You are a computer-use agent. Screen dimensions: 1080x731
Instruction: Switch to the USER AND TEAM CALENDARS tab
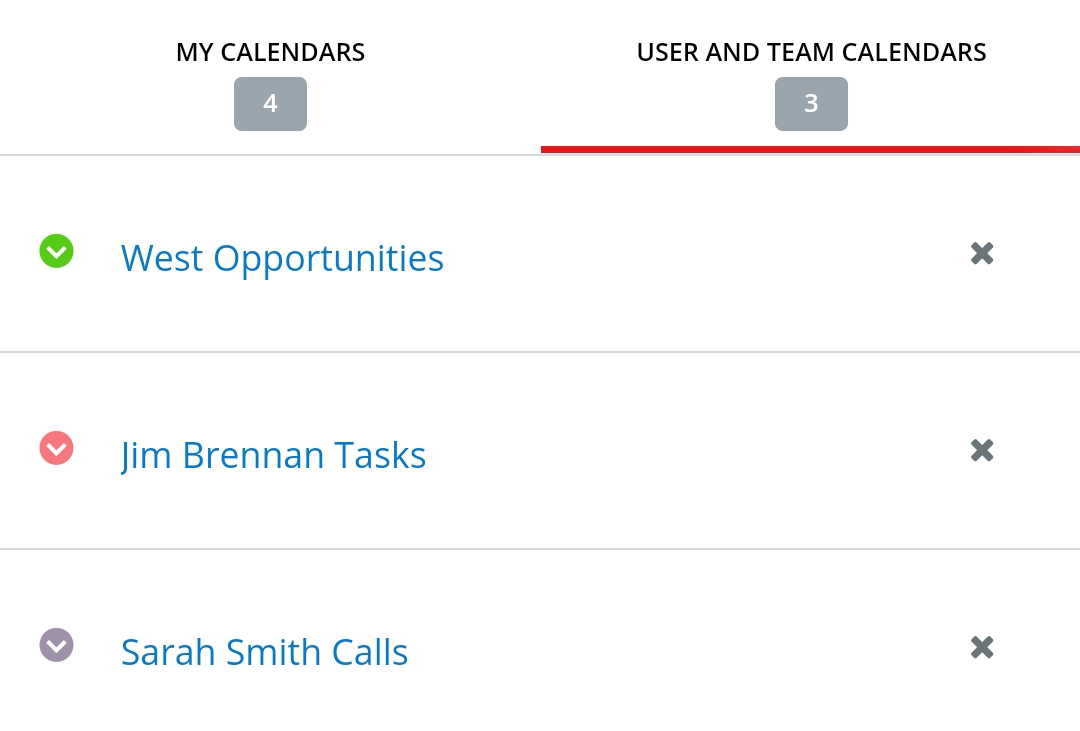(811, 51)
